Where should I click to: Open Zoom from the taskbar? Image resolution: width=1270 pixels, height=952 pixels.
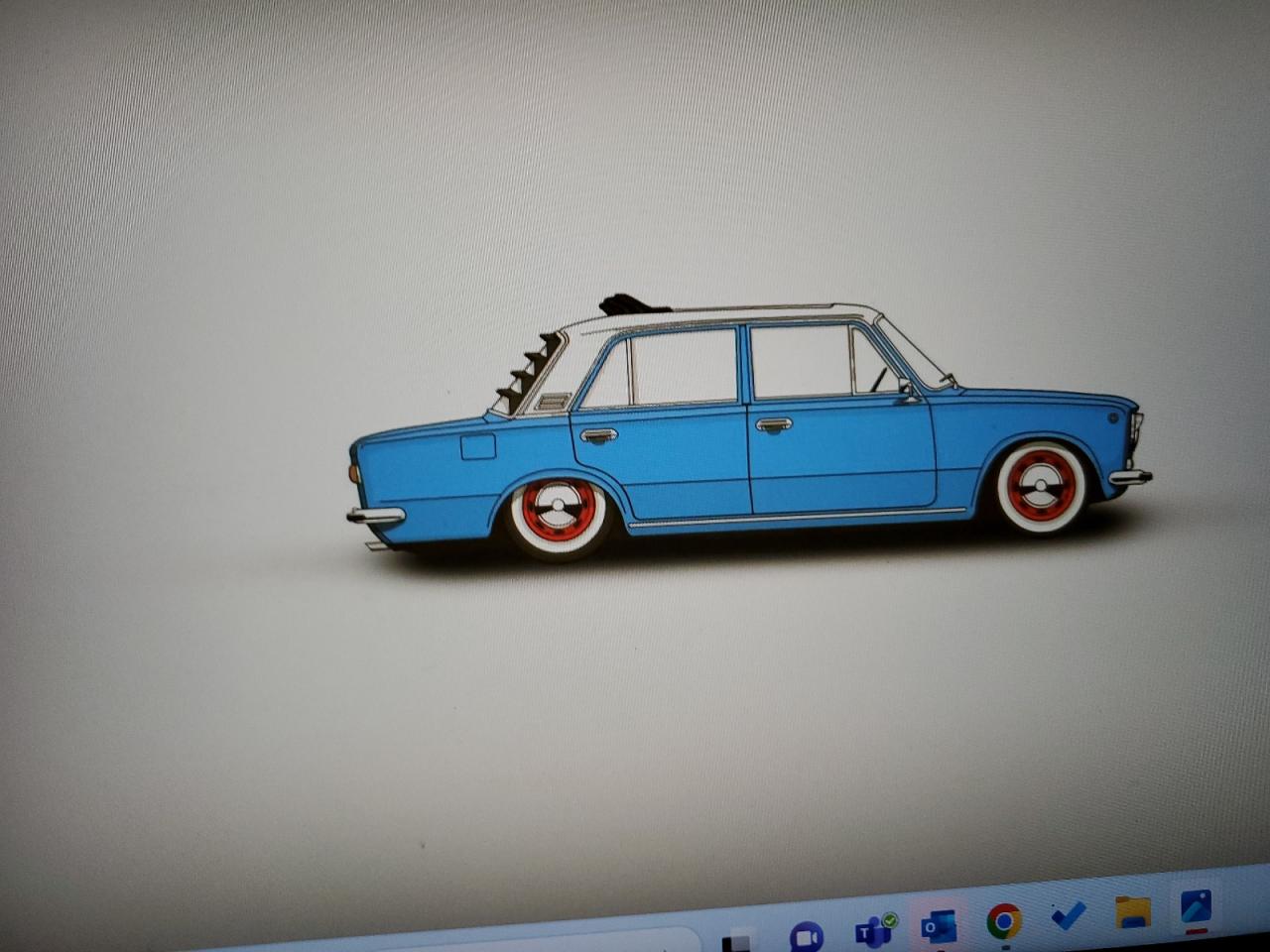pyautogui.click(x=806, y=936)
